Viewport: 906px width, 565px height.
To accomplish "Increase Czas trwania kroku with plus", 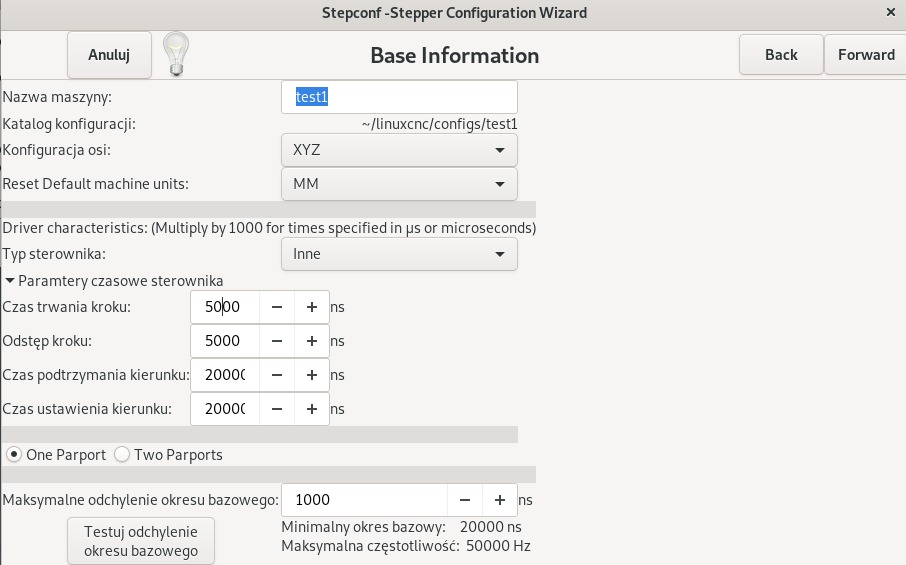I will pyautogui.click(x=311, y=307).
